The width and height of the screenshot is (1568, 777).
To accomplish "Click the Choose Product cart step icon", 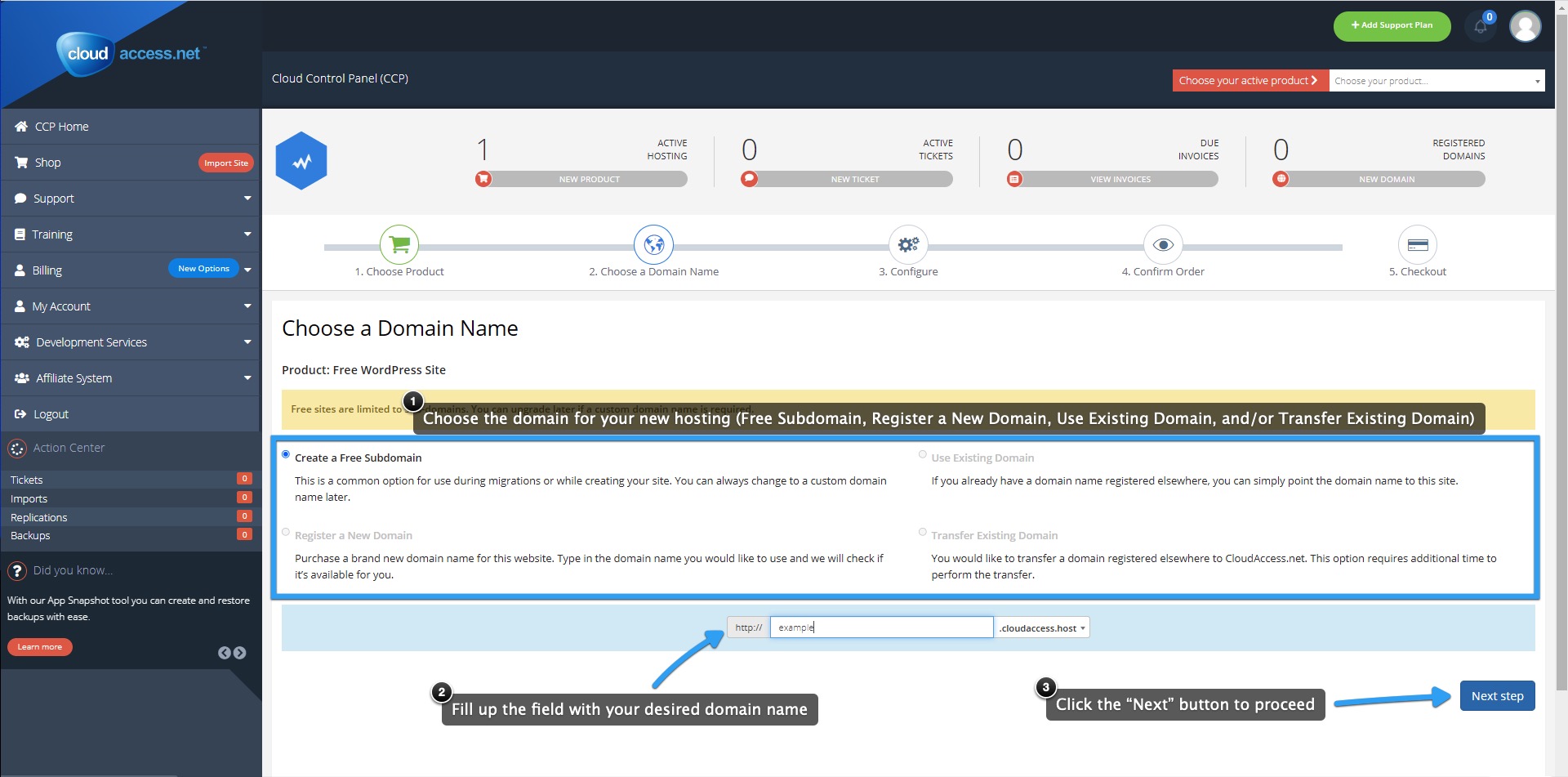I will (399, 244).
